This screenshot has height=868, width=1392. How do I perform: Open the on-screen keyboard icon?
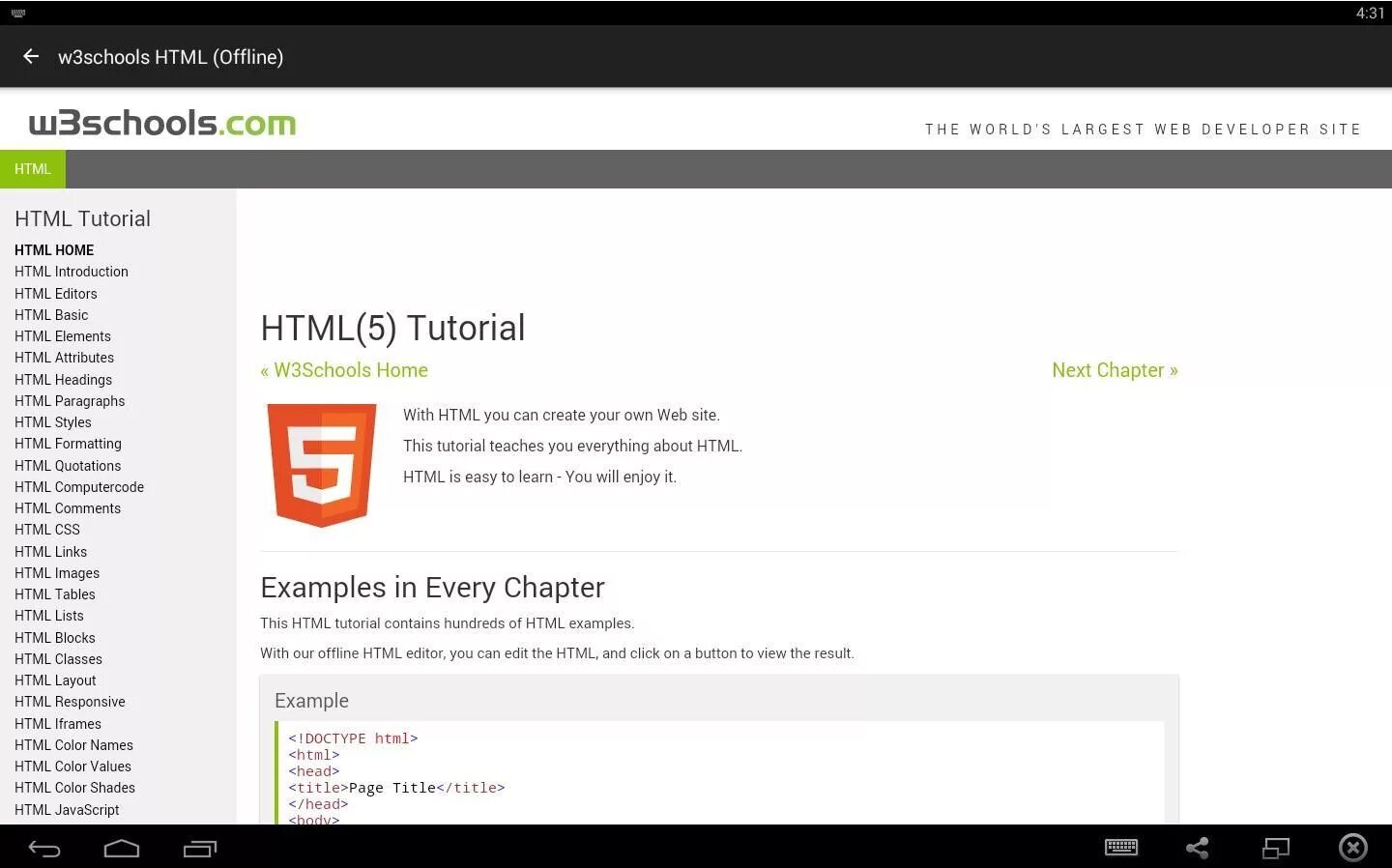[1121, 848]
